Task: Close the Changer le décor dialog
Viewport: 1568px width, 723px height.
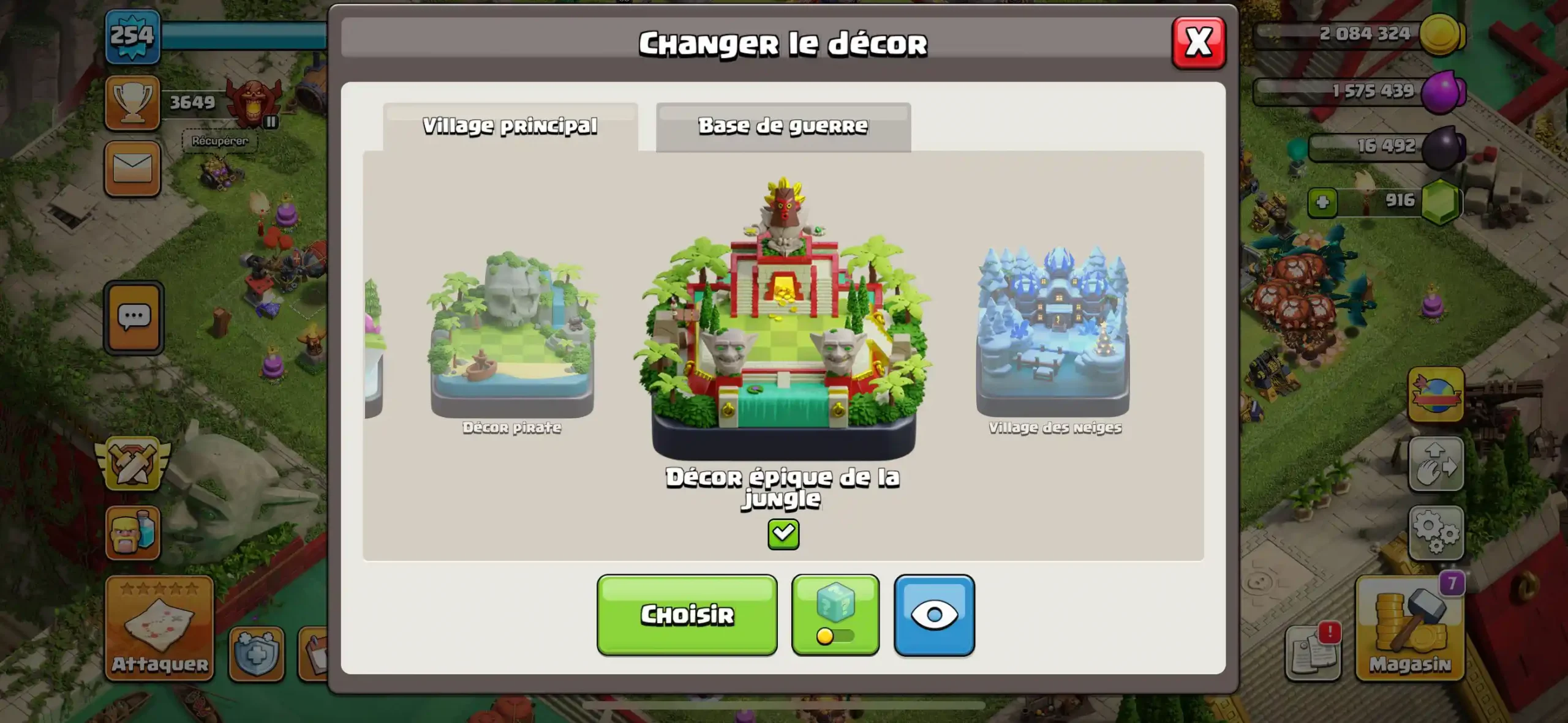Action: click(1199, 43)
